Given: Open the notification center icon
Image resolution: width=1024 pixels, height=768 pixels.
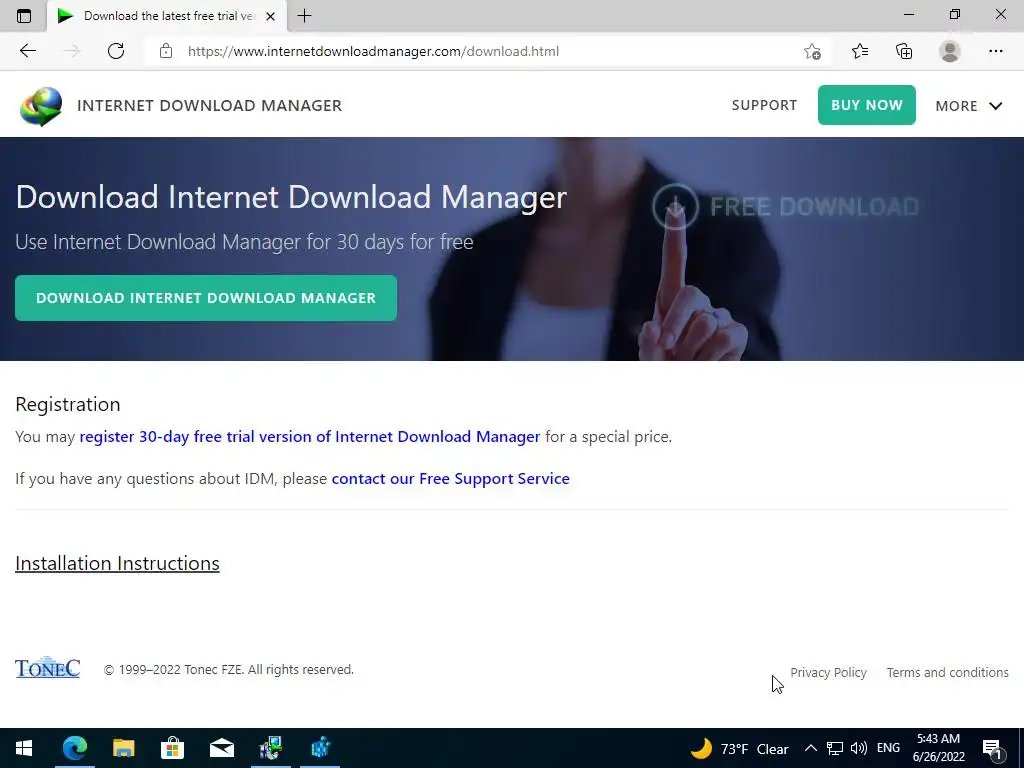Looking at the screenshot, I should tap(992, 749).
